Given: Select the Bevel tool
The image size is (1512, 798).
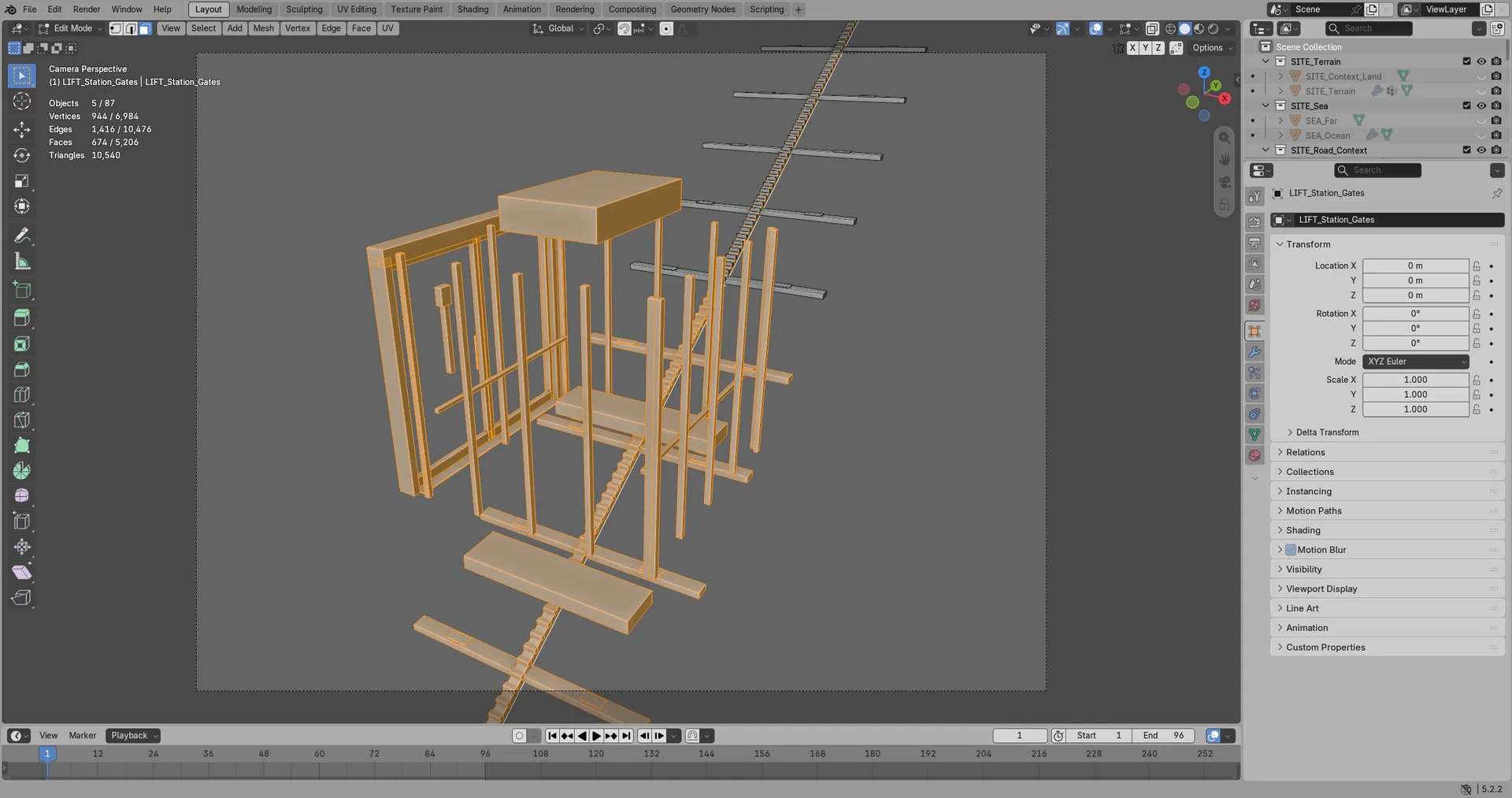Looking at the screenshot, I should [22, 369].
